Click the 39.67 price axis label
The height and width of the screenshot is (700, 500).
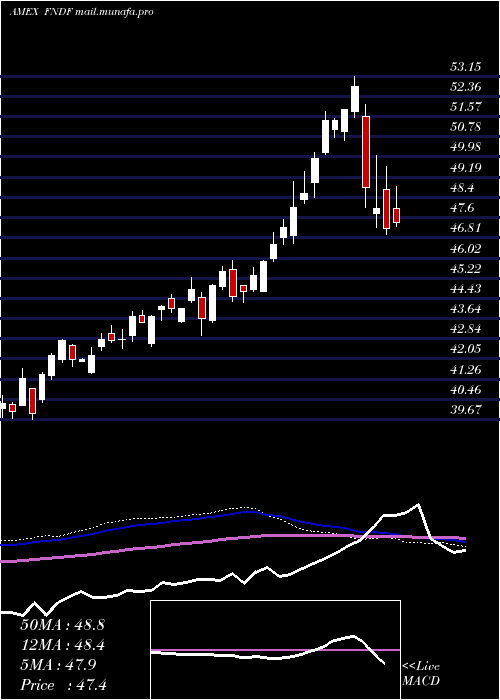[x=465, y=410]
